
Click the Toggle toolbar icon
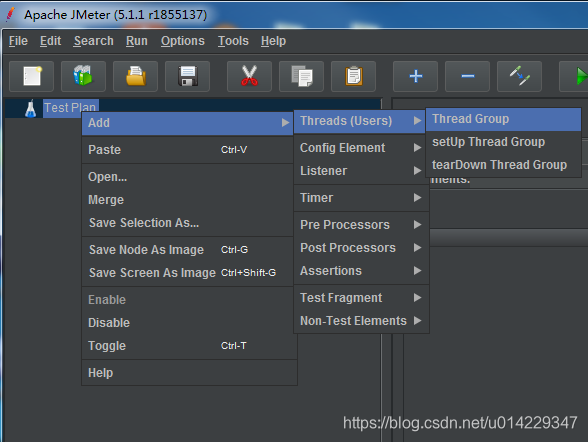click(x=519, y=76)
